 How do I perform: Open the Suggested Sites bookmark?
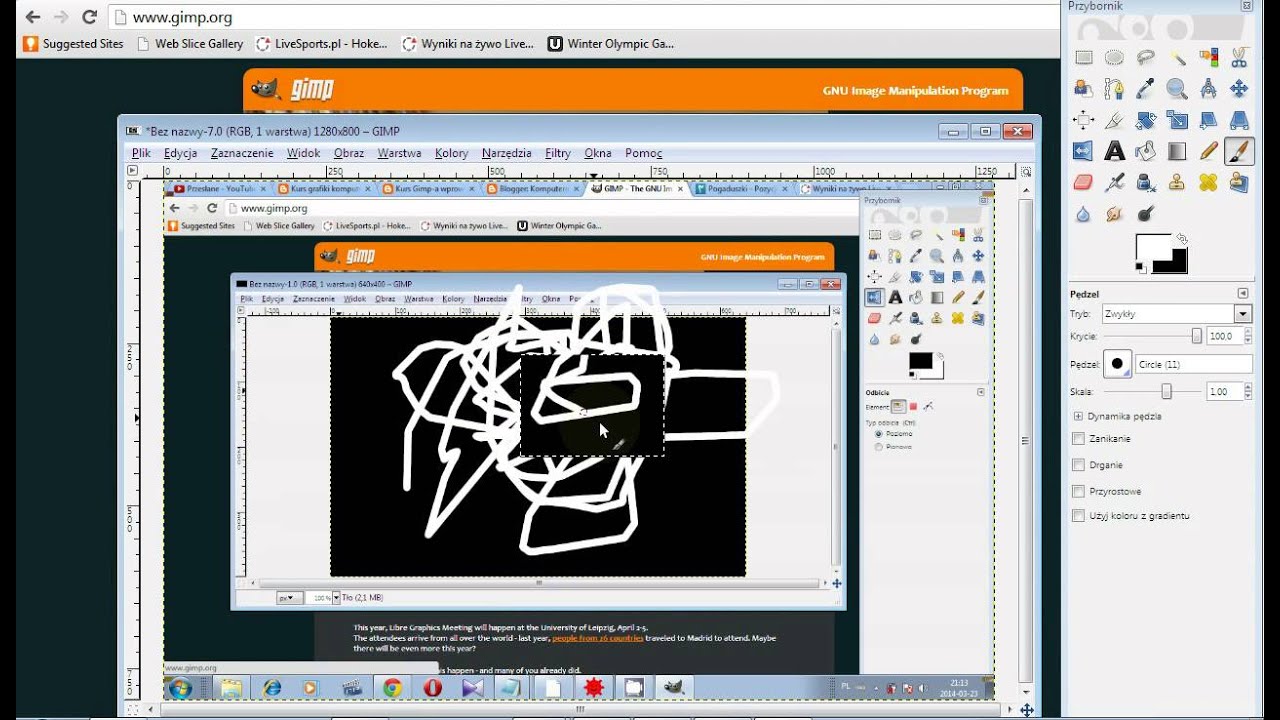click(x=74, y=44)
